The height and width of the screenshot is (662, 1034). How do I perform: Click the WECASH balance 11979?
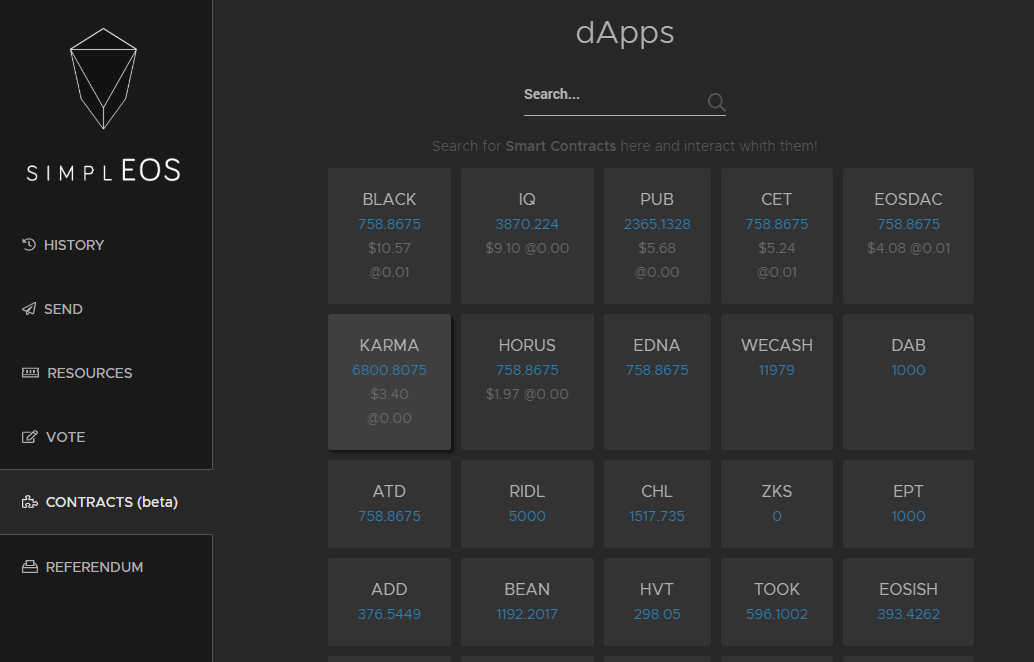tap(776, 370)
